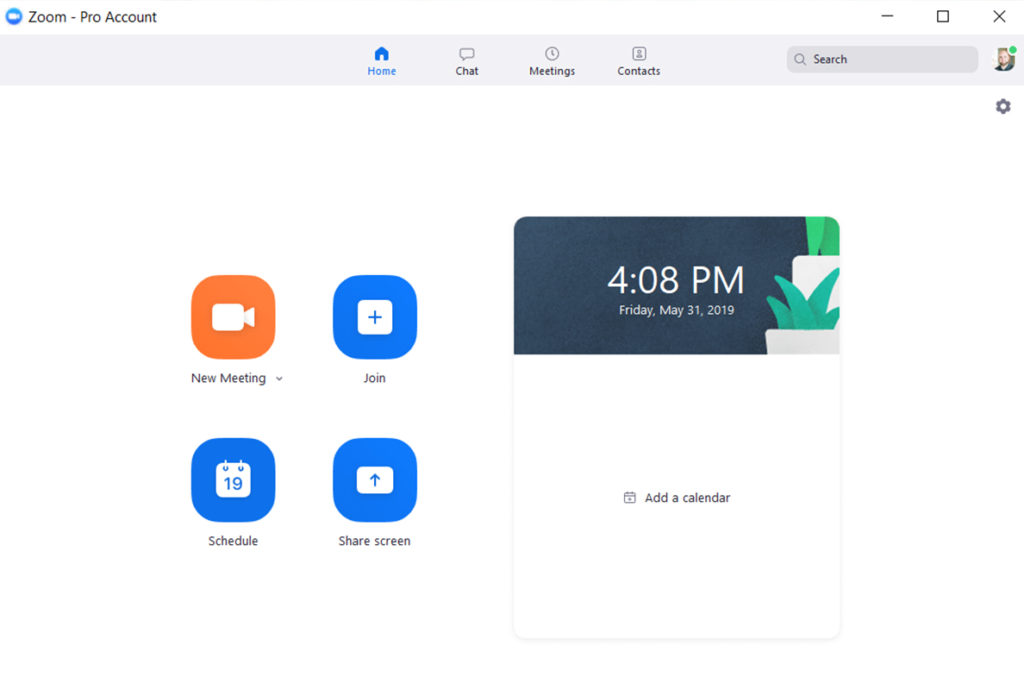Screen dimensions: 1024x683
Task: Click the date Friday, May 31, 2019
Action: pos(677,310)
